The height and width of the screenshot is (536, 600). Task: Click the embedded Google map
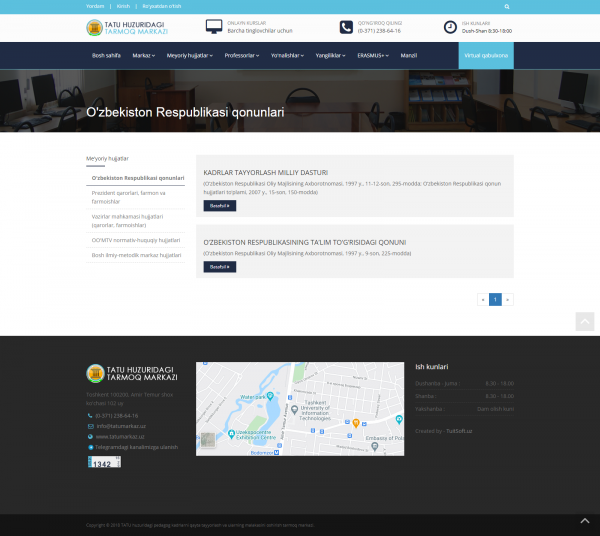pos(300,409)
